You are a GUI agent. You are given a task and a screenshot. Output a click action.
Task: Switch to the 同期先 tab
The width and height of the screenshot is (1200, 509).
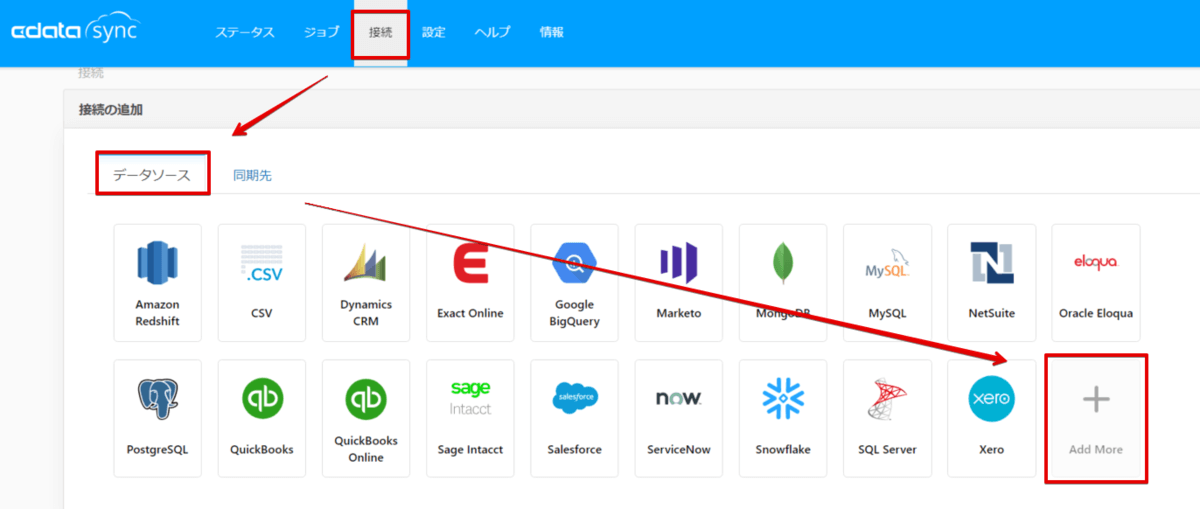coord(252,175)
